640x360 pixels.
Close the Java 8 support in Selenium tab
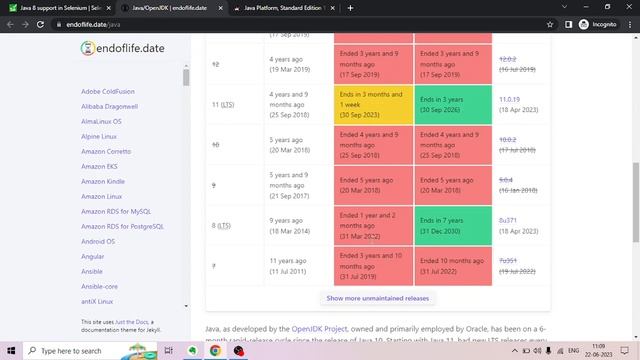pyautogui.click(x=109, y=8)
